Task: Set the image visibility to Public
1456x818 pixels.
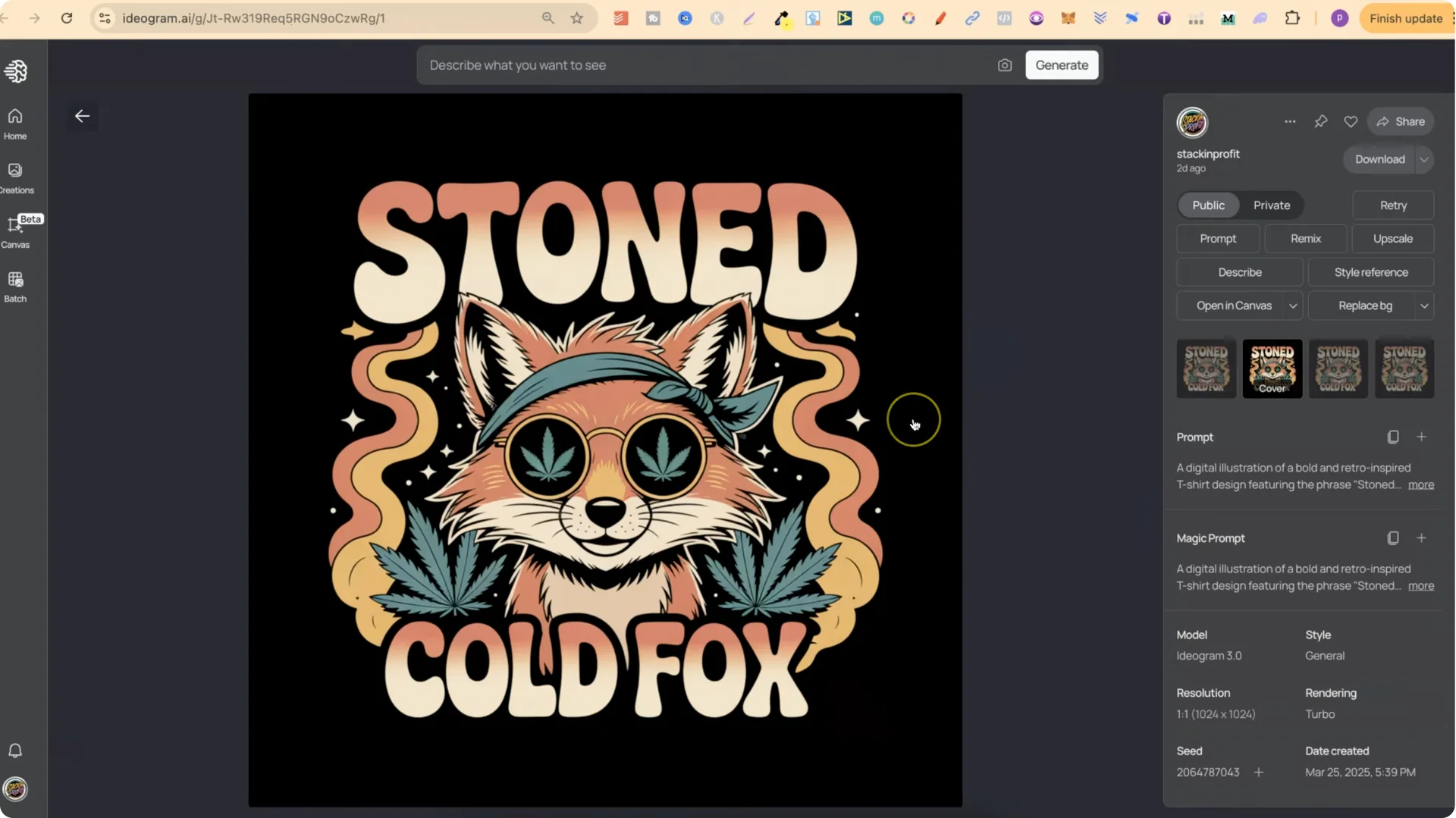Action: (1207, 205)
